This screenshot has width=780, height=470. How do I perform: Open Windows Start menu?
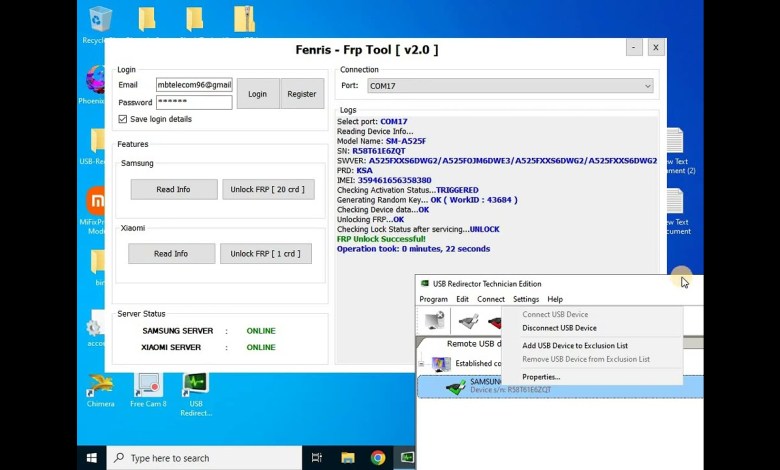(92, 458)
